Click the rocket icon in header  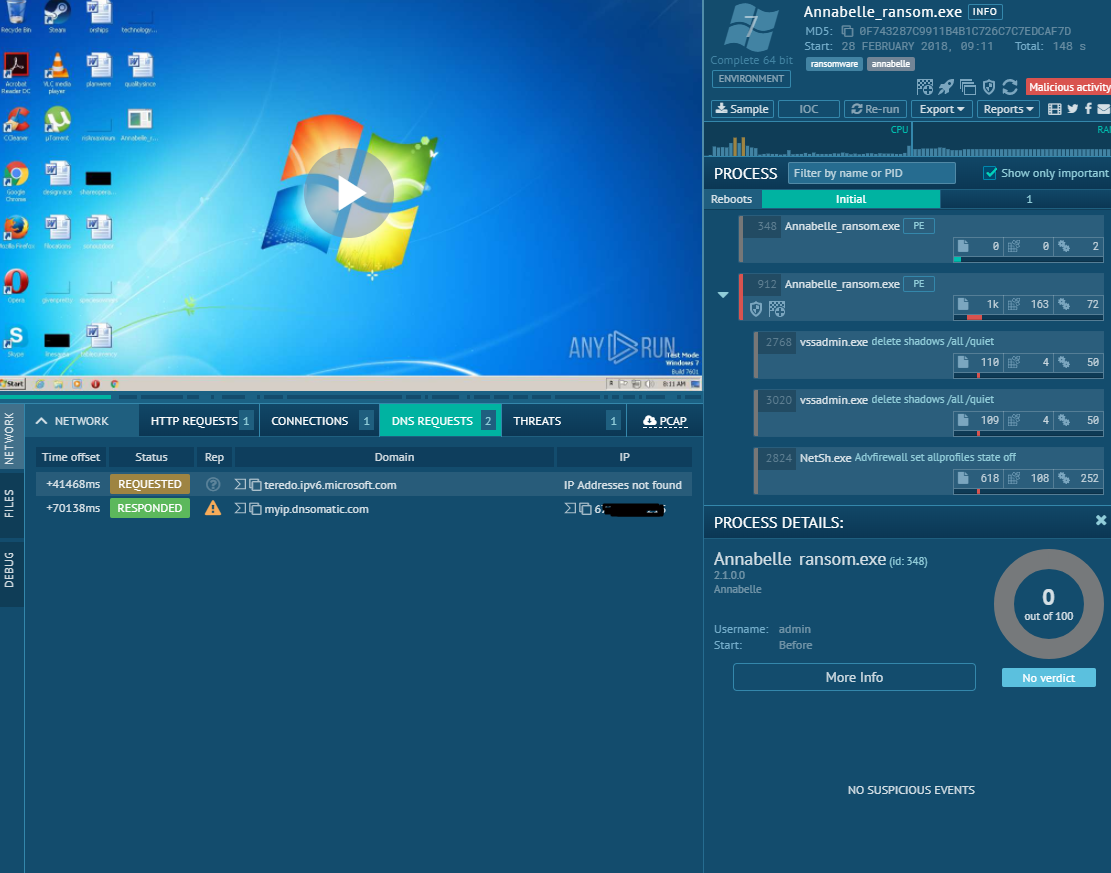click(946, 87)
